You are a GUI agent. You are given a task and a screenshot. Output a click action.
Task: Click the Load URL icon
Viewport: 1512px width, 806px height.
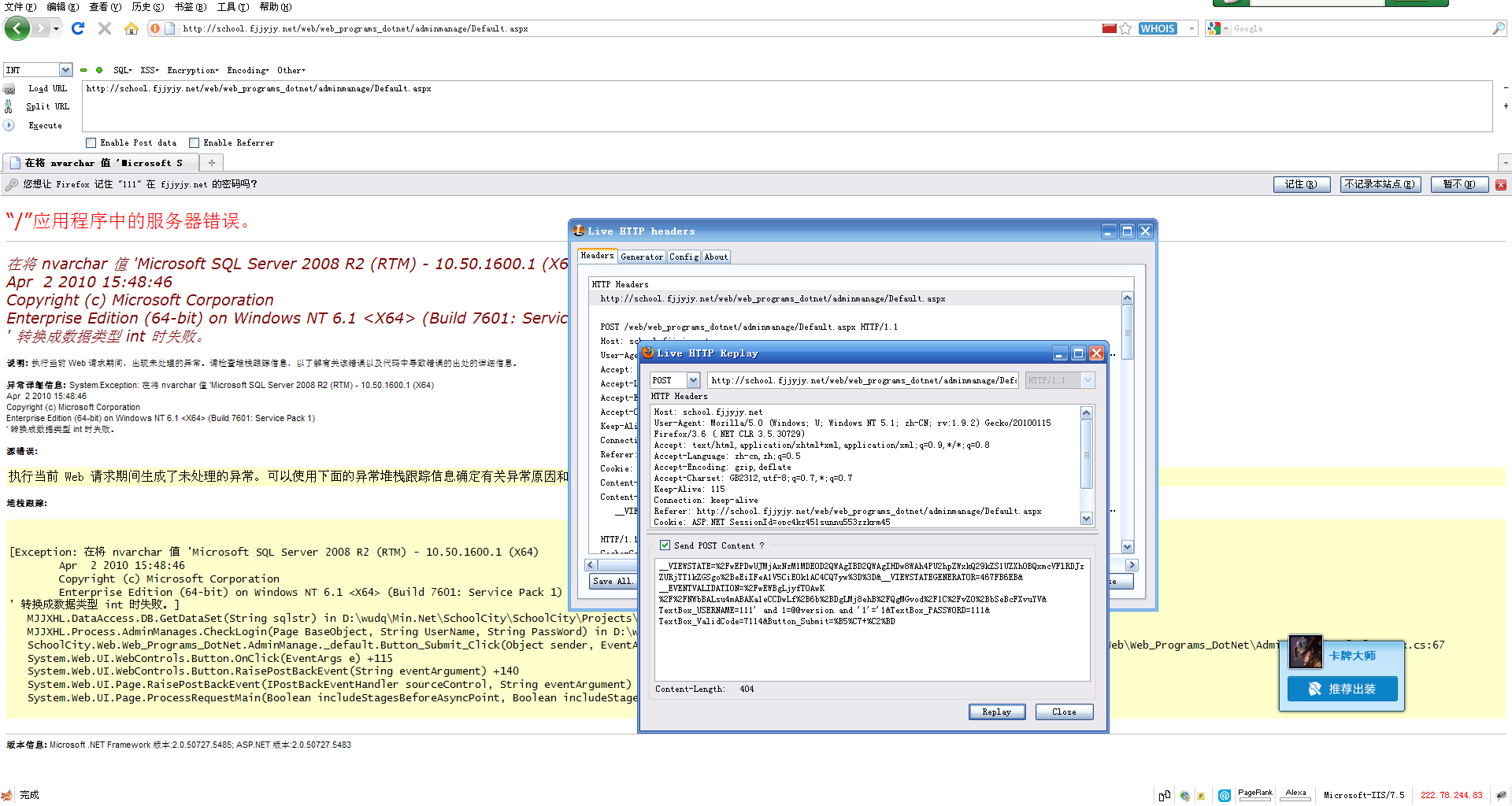click(x=9, y=89)
